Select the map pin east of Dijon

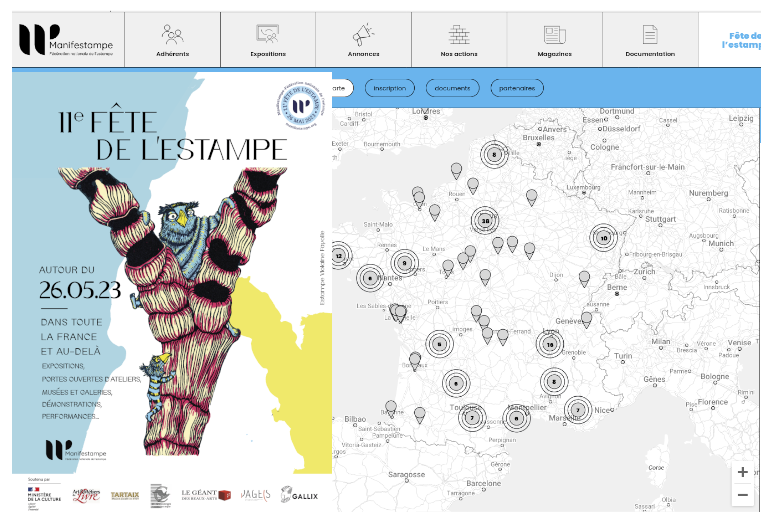click(x=584, y=279)
